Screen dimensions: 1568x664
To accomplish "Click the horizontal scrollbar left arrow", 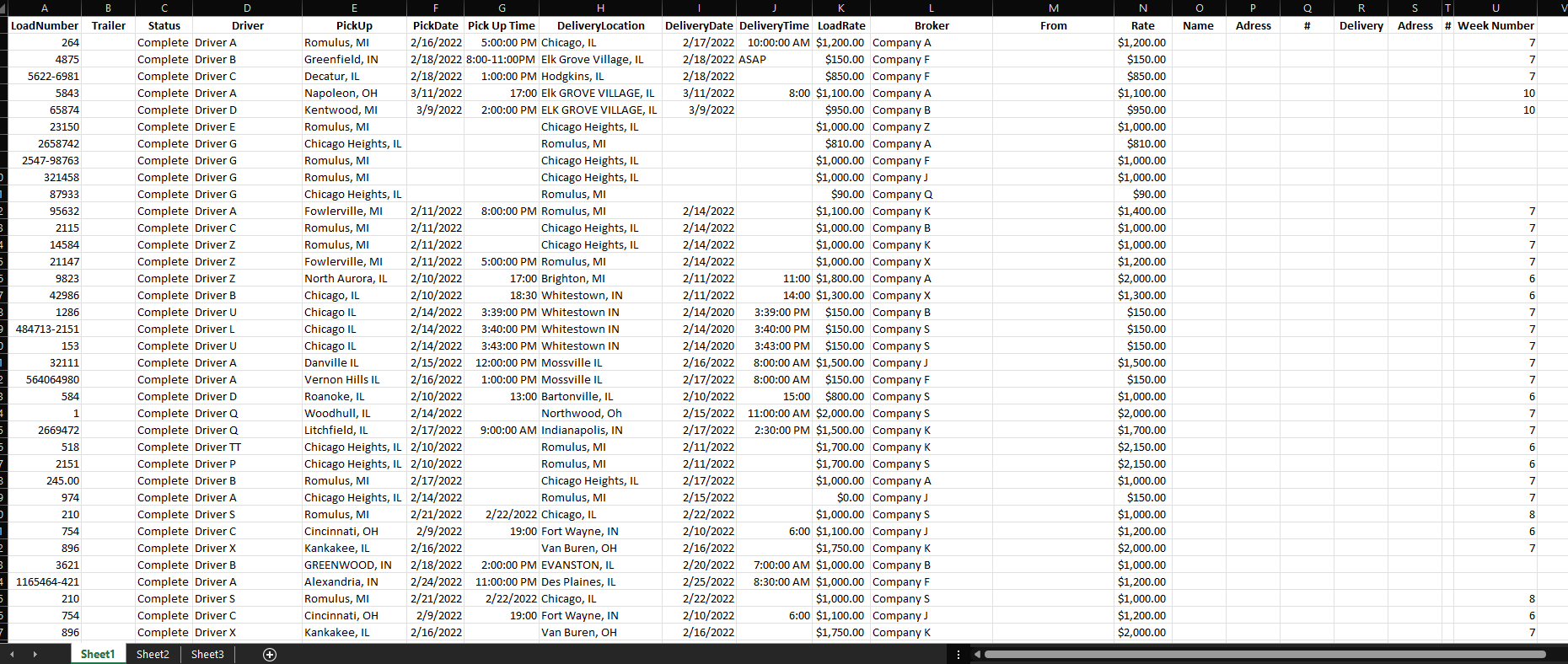I will click(977, 655).
